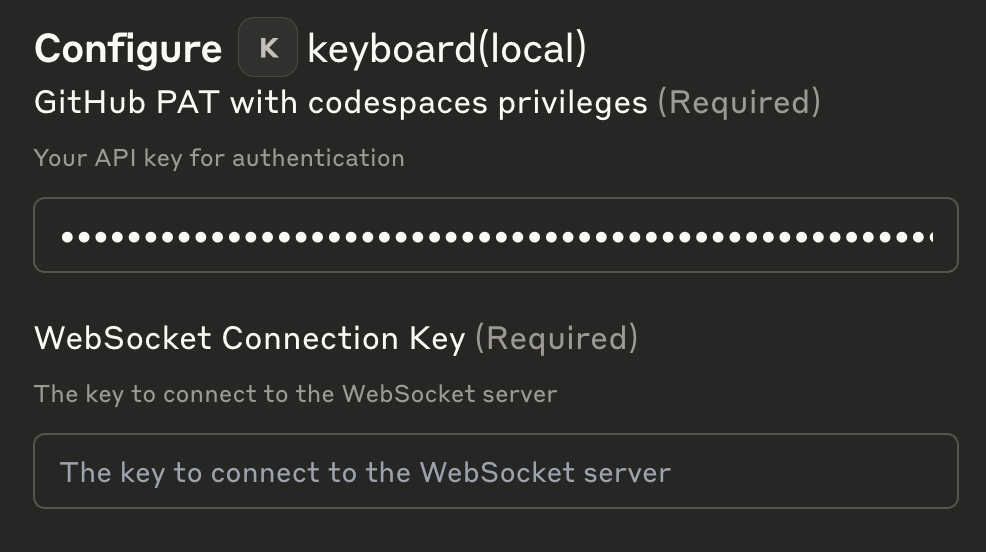Select the "Configure" heading text
The width and height of the screenshot is (986, 552).
pos(128,48)
